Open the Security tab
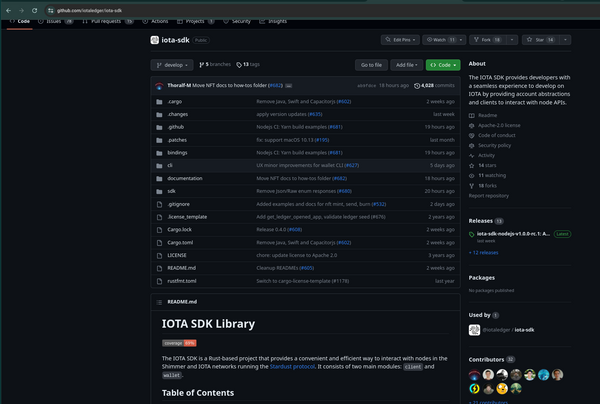Screen dimensions: 600x404 coord(236,21)
